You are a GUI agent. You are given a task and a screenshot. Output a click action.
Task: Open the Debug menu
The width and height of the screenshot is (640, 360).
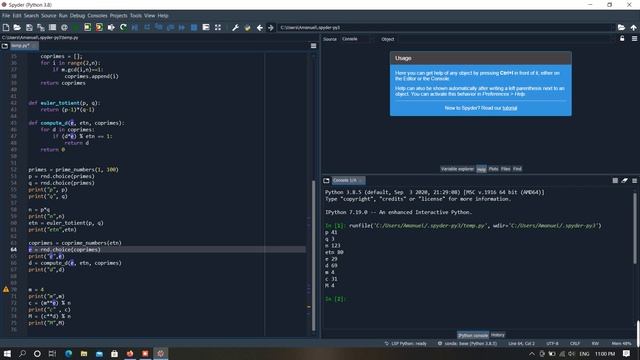point(77,16)
